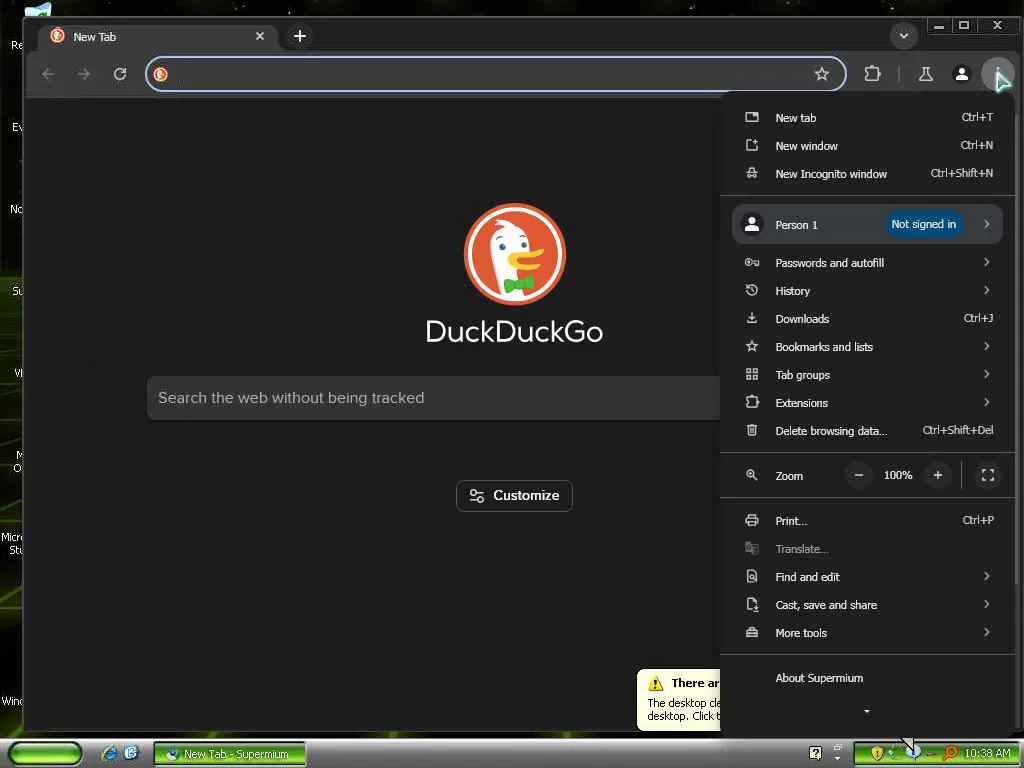This screenshot has height=768, width=1024.
Task: Close the three-dot browser menu button
Action: 997,74
